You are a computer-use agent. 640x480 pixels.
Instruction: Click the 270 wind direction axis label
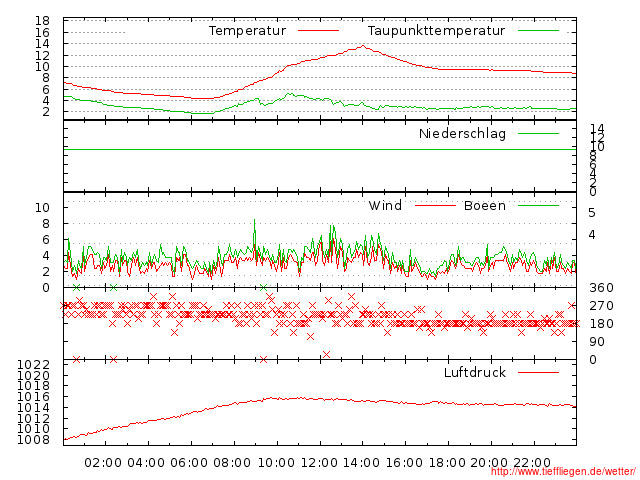click(601, 306)
